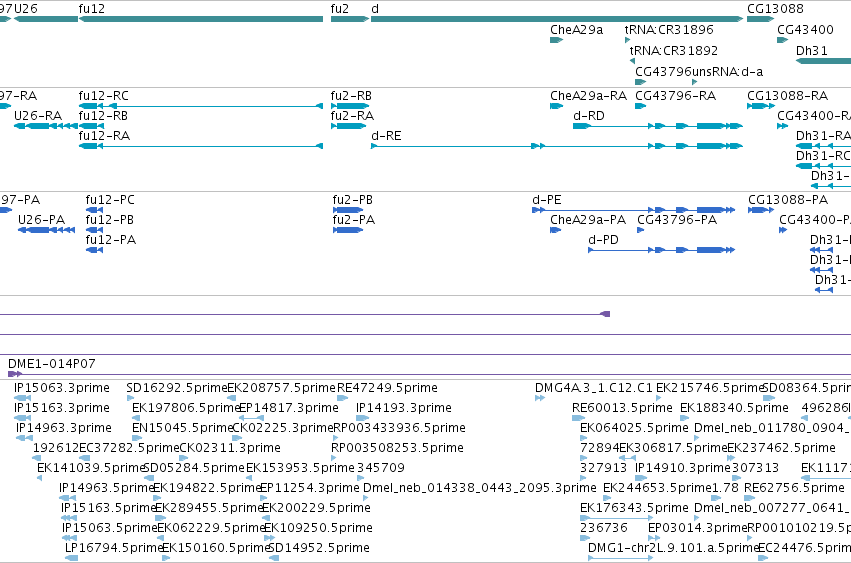Select the EK153953.5prime EST label
Viewport: 851px width, 563px height.
pyautogui.click(x=300, y=468)
